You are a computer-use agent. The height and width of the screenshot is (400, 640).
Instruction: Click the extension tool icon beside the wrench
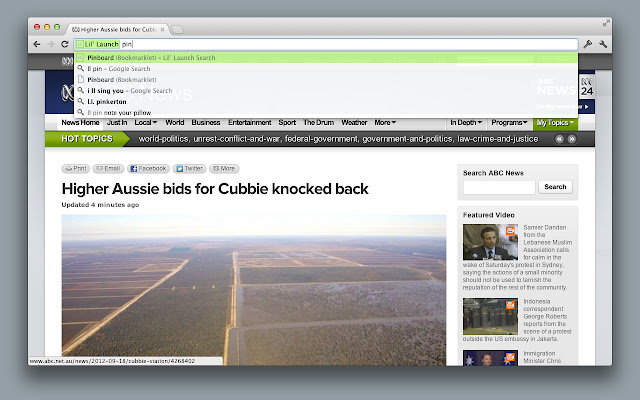pos(588,44)
